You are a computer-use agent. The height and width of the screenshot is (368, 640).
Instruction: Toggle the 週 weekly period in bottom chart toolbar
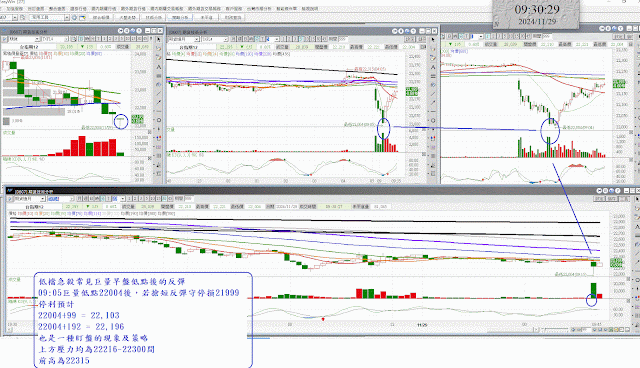tap(85, 199)
